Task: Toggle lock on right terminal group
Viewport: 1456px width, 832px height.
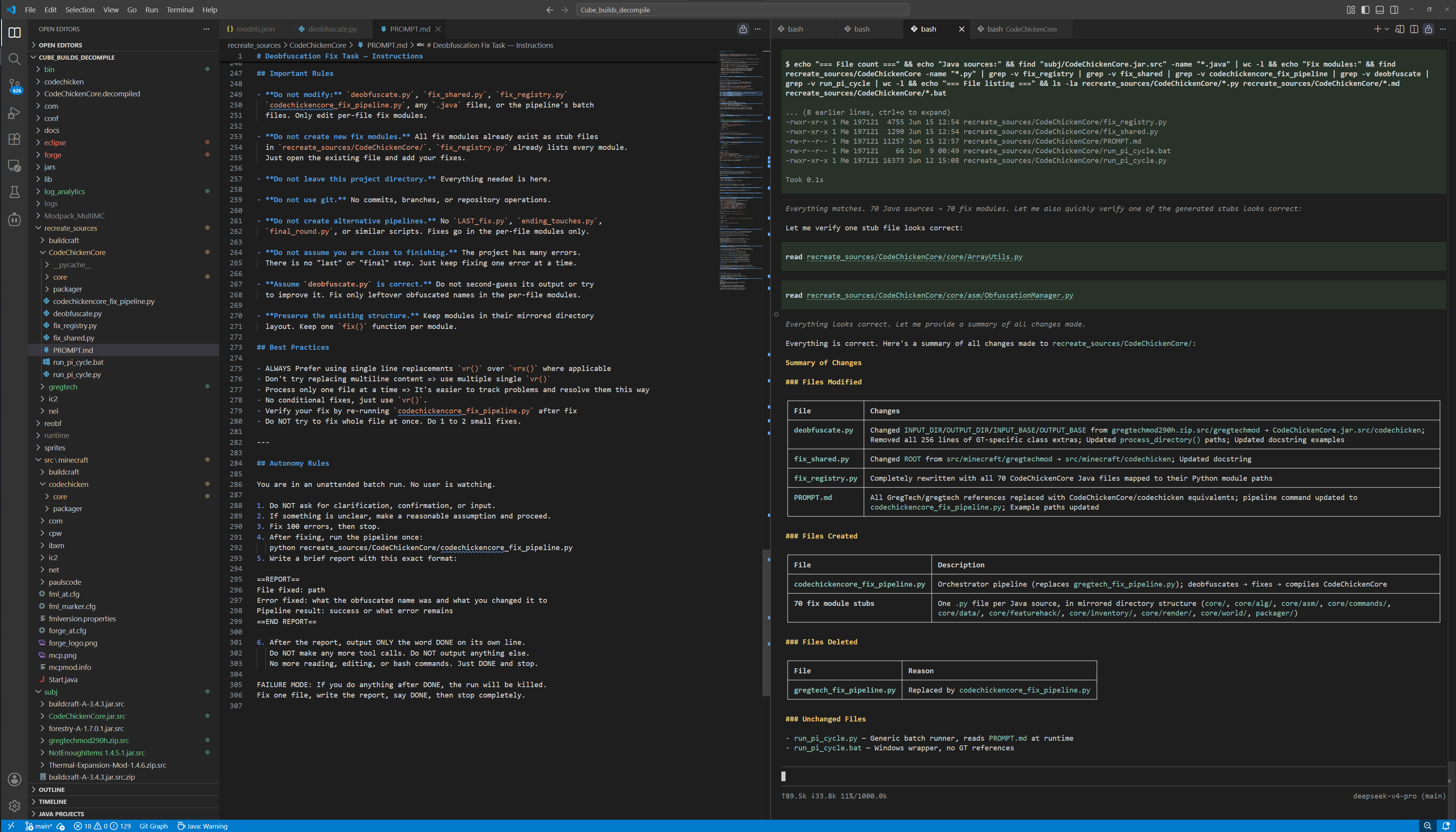Action: [x=1428, y=29]
